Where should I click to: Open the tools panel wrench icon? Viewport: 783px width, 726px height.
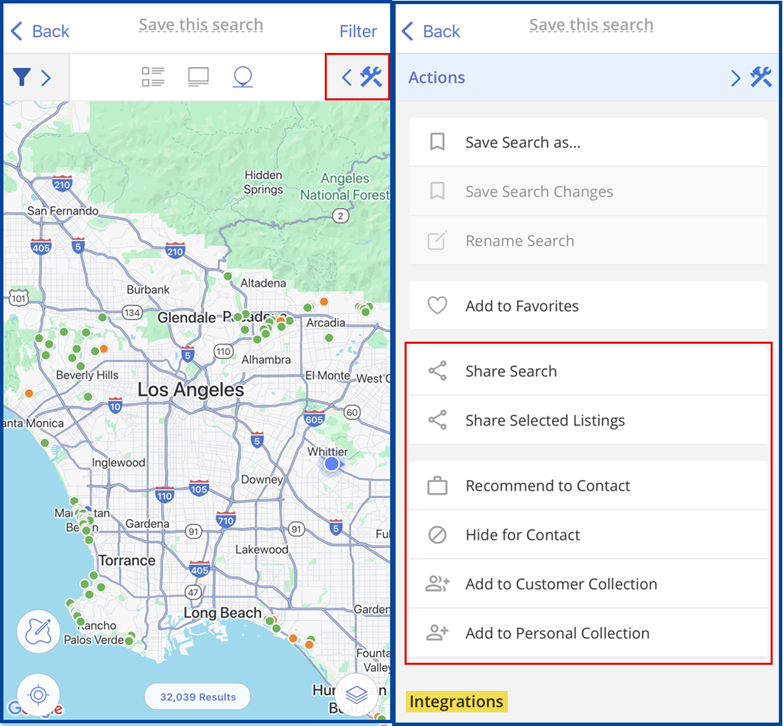(x=371, y=77)
